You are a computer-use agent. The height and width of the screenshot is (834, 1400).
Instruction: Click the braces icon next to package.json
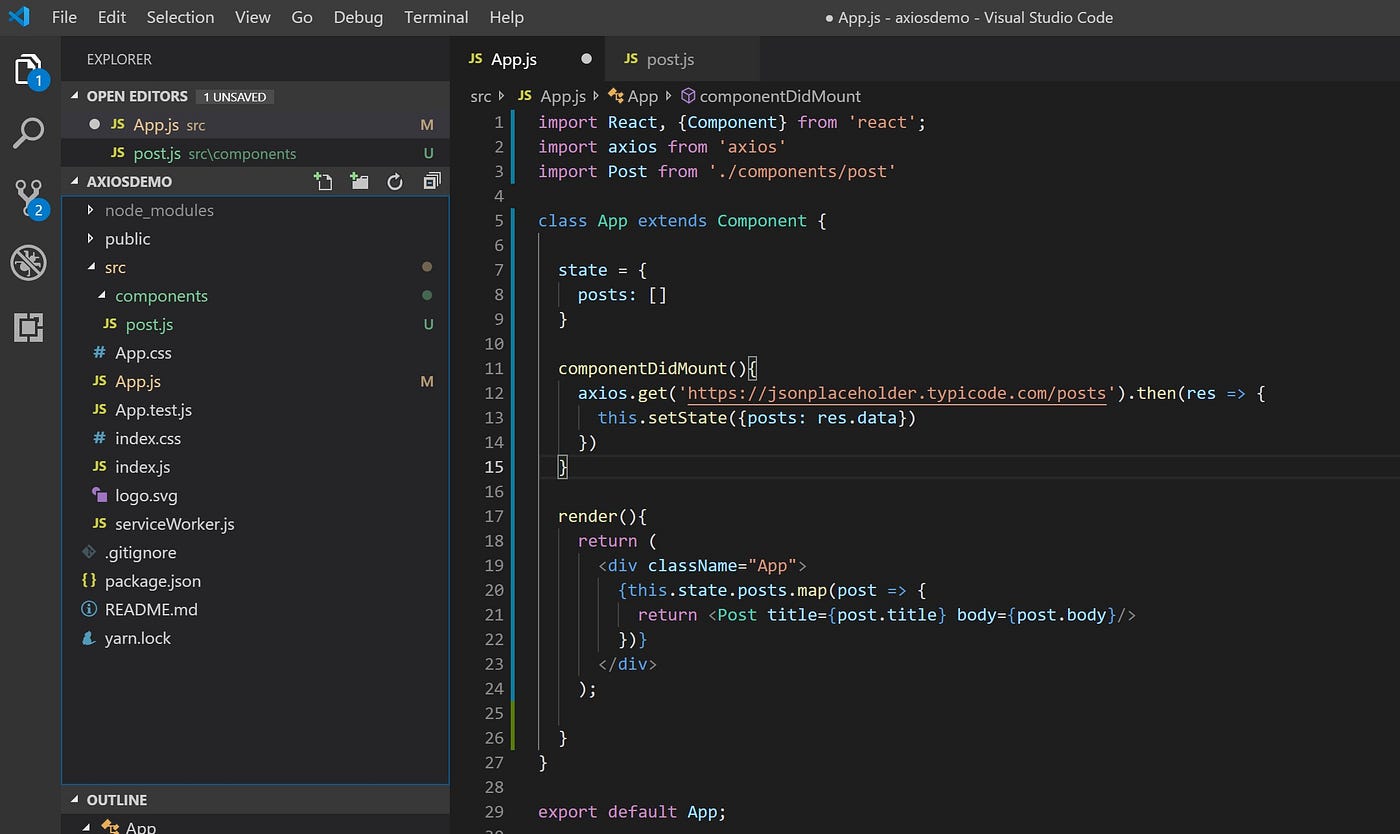pyautogui.click(x=88, y=580)
